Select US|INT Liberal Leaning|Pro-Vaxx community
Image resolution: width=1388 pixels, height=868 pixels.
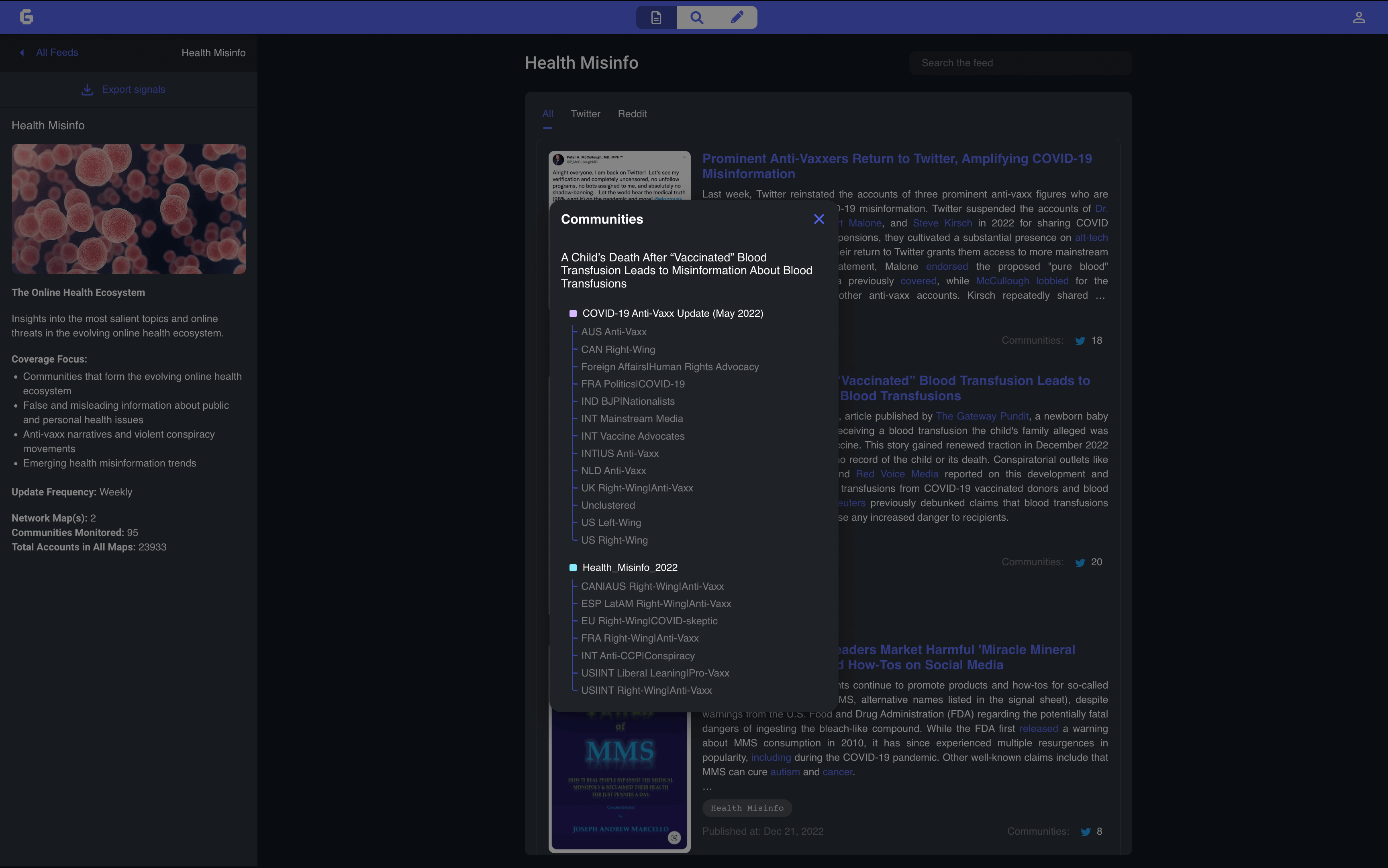click(655, 673)
